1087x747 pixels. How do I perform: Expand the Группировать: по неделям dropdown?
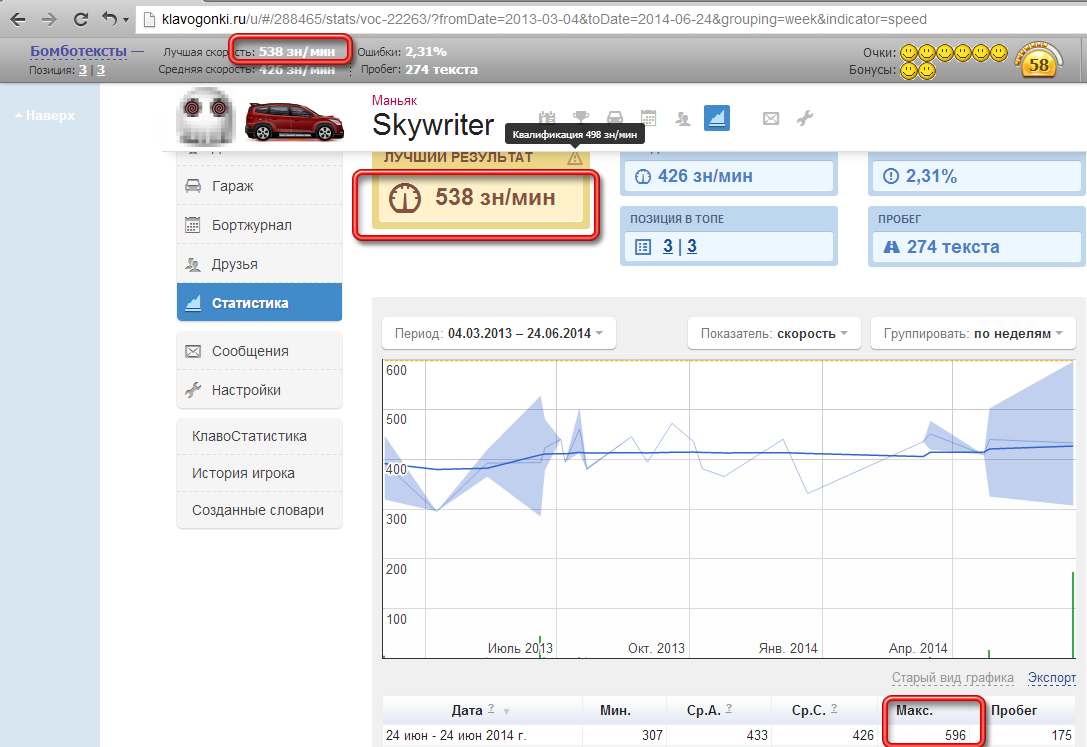(x=973, y=333)
